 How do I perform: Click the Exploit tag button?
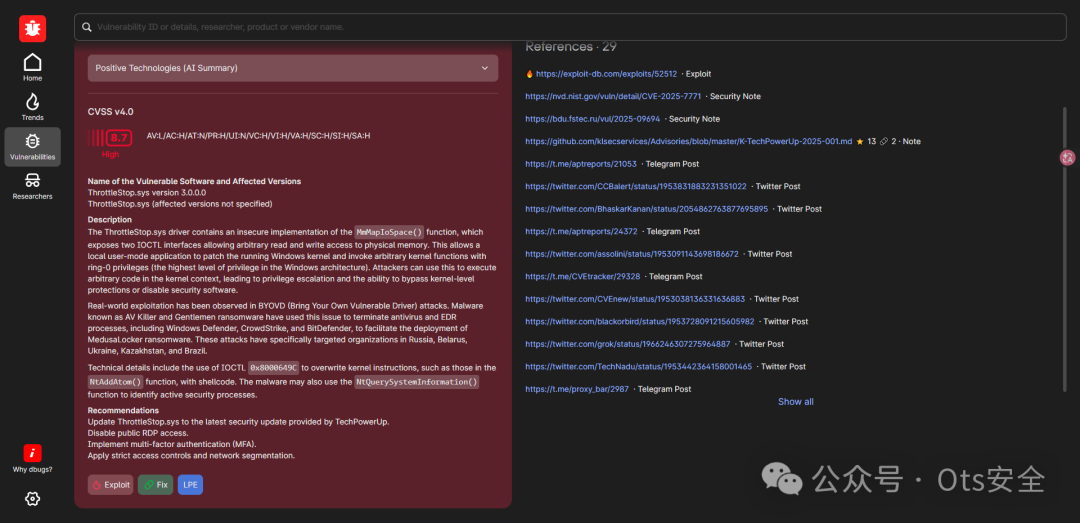coord(110,484)
